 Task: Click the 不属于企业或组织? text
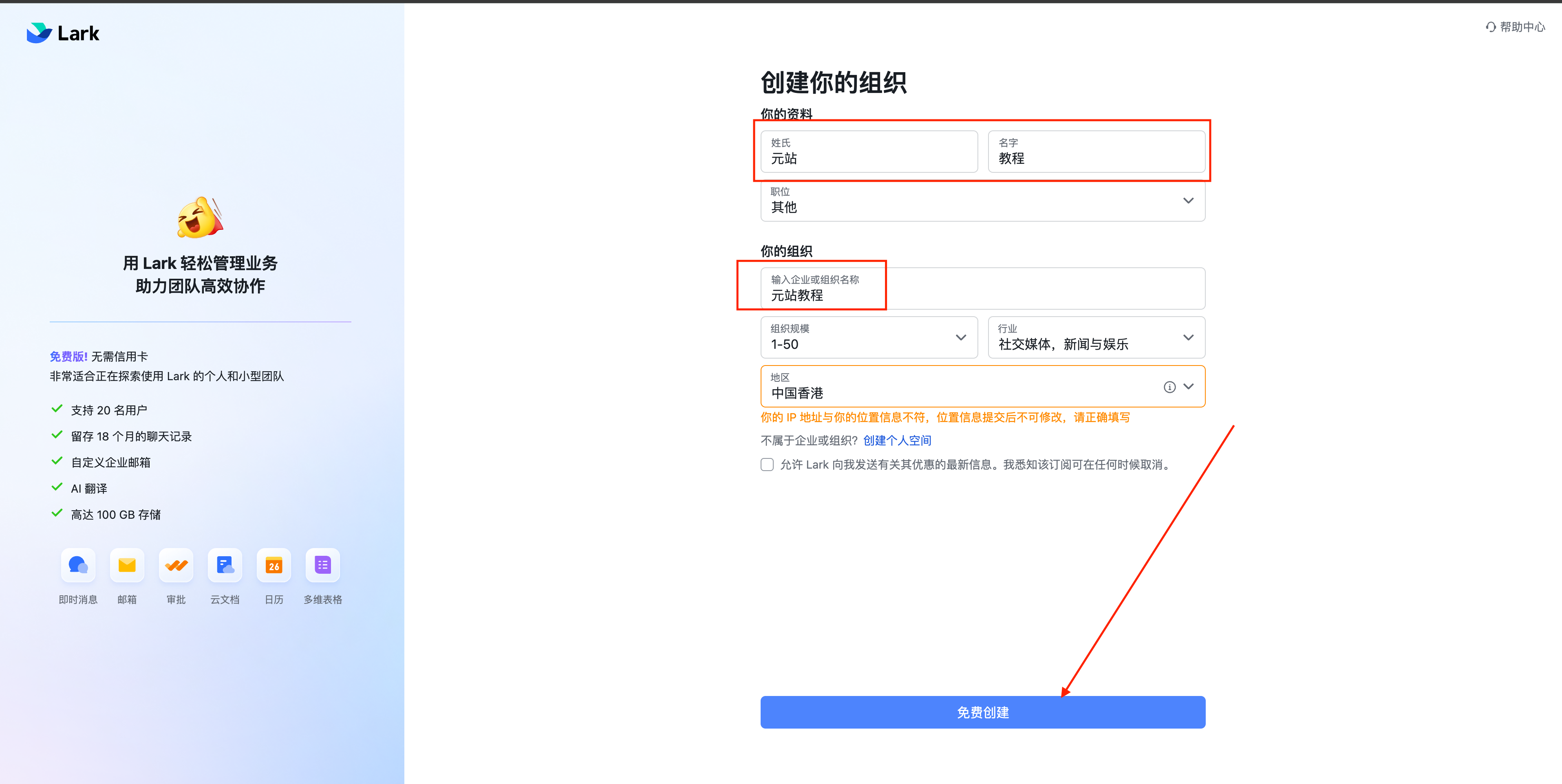tap(809, 441)
